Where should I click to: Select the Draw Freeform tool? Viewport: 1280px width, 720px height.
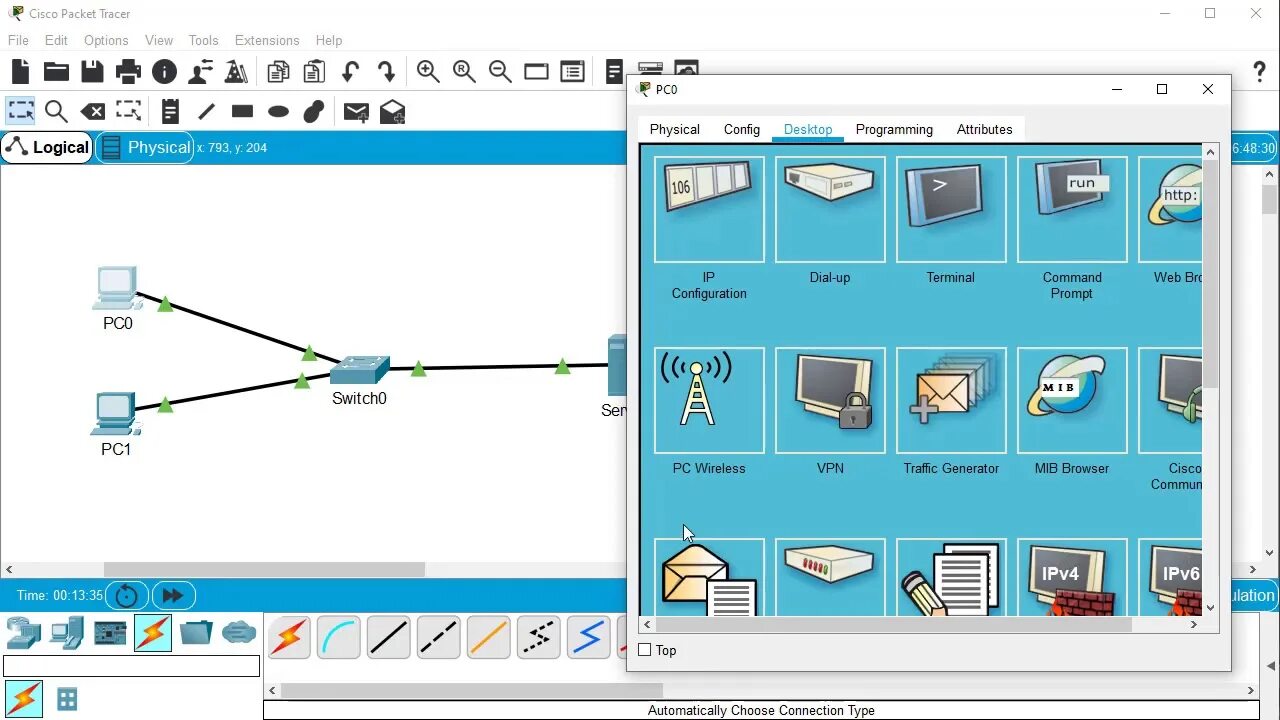[314, 111]
